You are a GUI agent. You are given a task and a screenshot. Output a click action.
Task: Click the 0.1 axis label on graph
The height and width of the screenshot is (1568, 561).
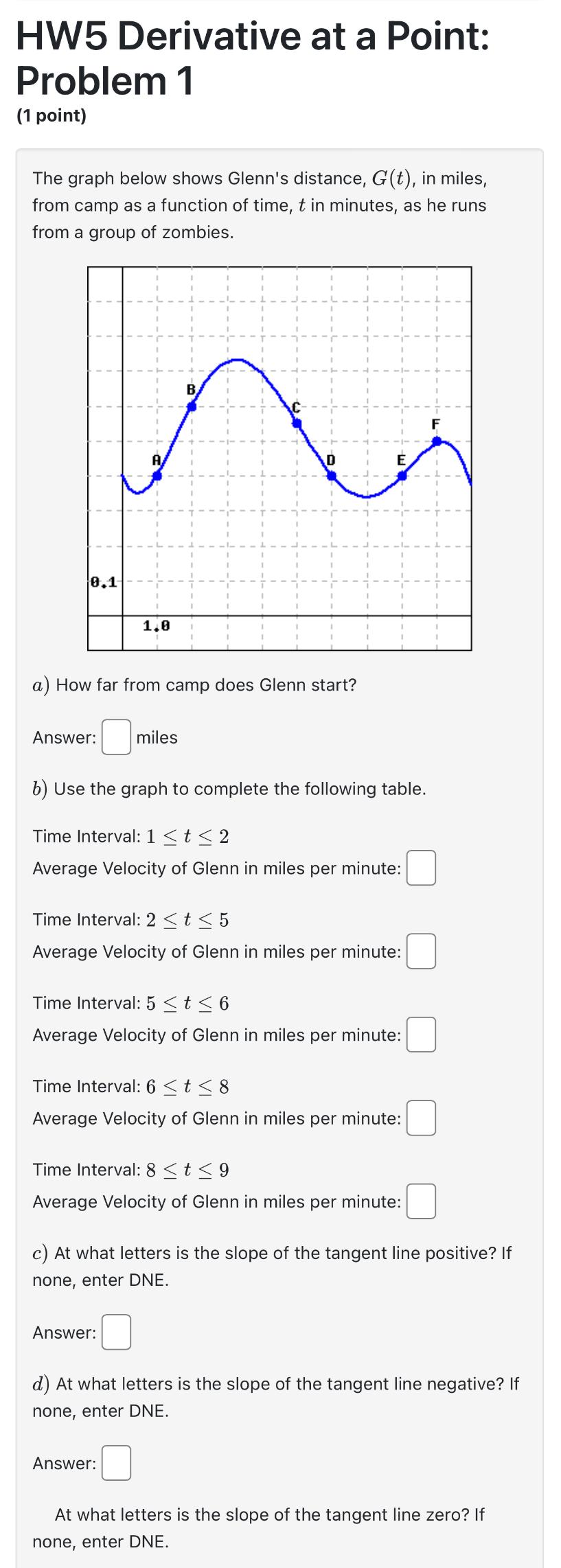point(103,581)
